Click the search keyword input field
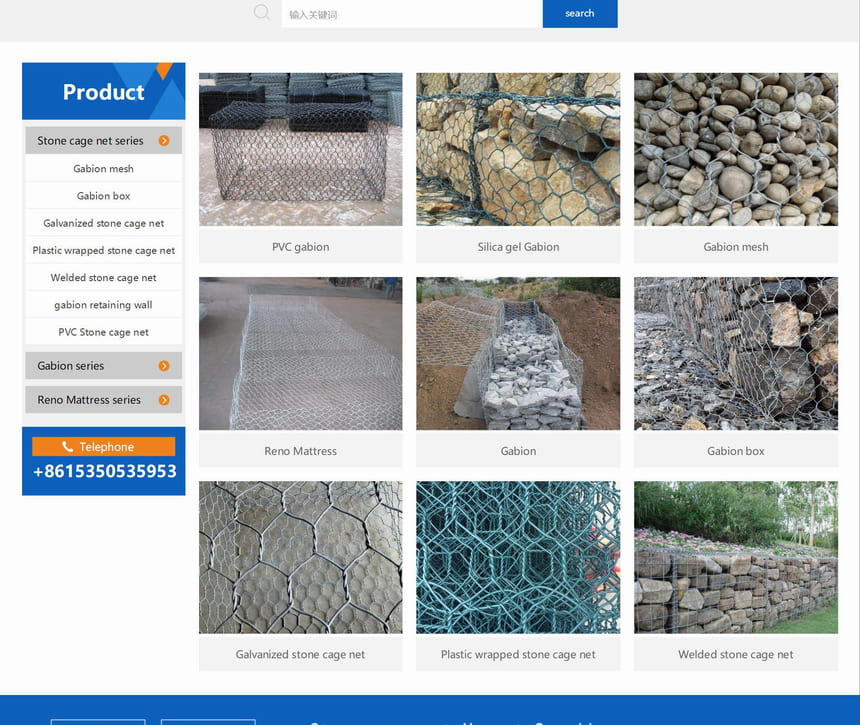860x725 pixels. pos(411,14)
